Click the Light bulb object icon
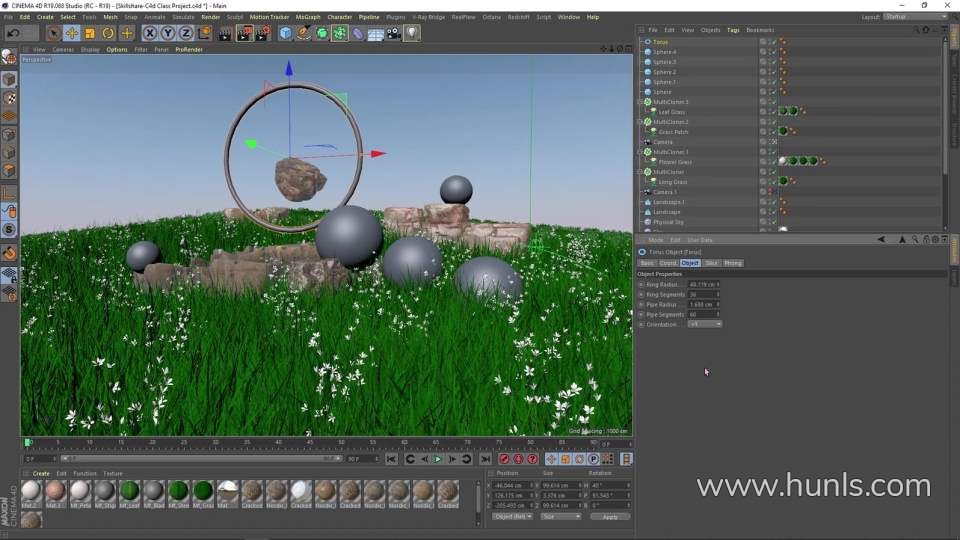This screenshot has width=960, height=540. click(411, 33)
